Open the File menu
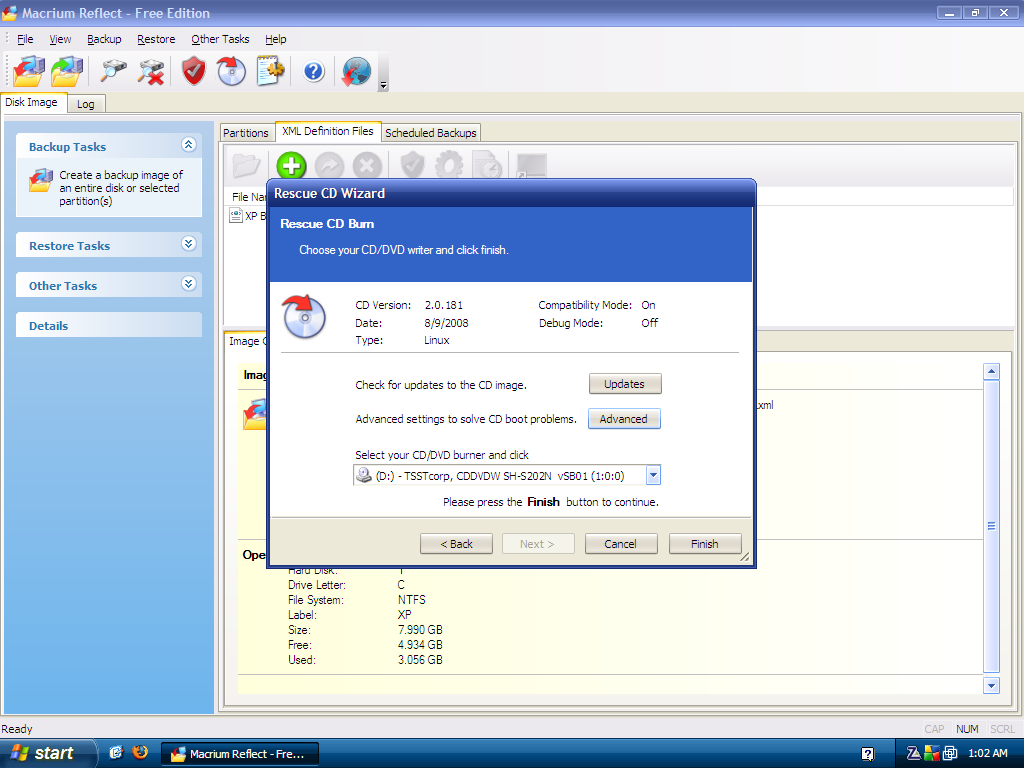Image resolution: width=1024 pixels, height=768 pixels. pyautogui.click(x=25, y=39)
